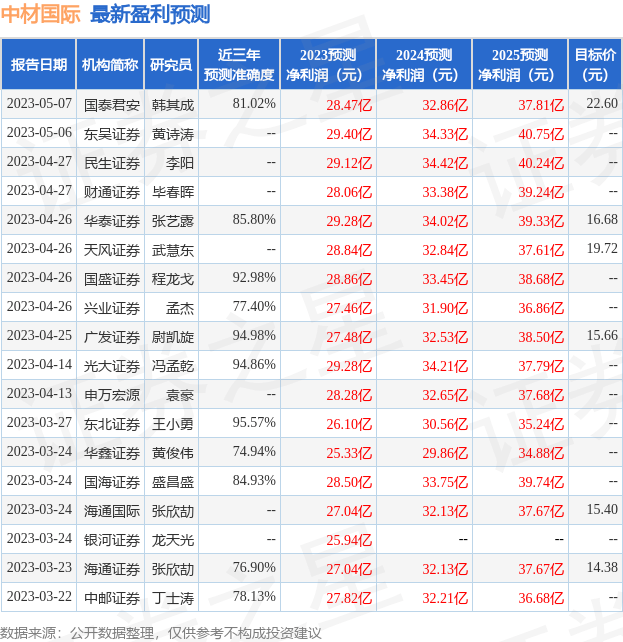
Task: Select the 最新盈利预测 heading
Action: pos(150,14)
